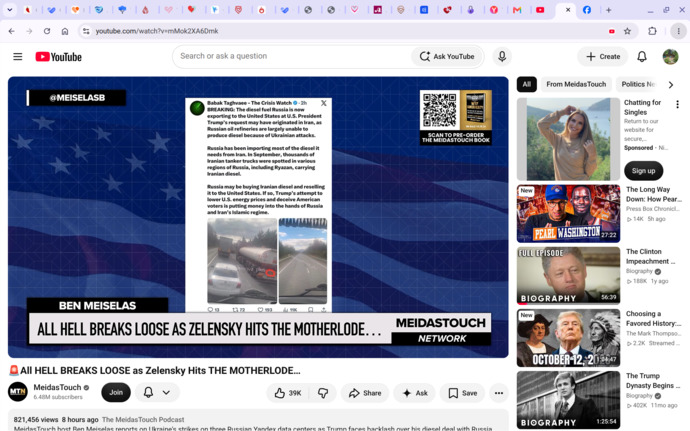Save video to a playlist
690x431 pixels.
pos(462,393)
